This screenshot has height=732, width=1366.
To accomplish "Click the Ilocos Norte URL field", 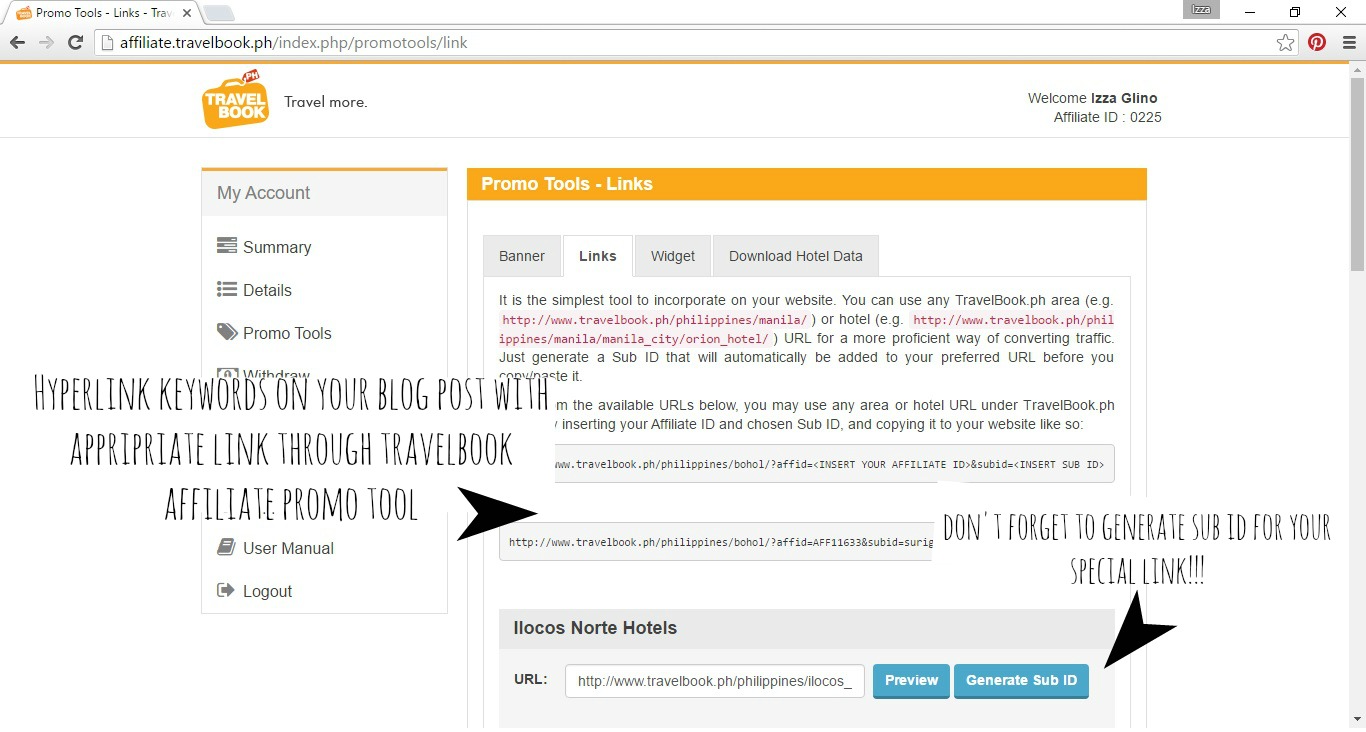I will pos(715,681).
